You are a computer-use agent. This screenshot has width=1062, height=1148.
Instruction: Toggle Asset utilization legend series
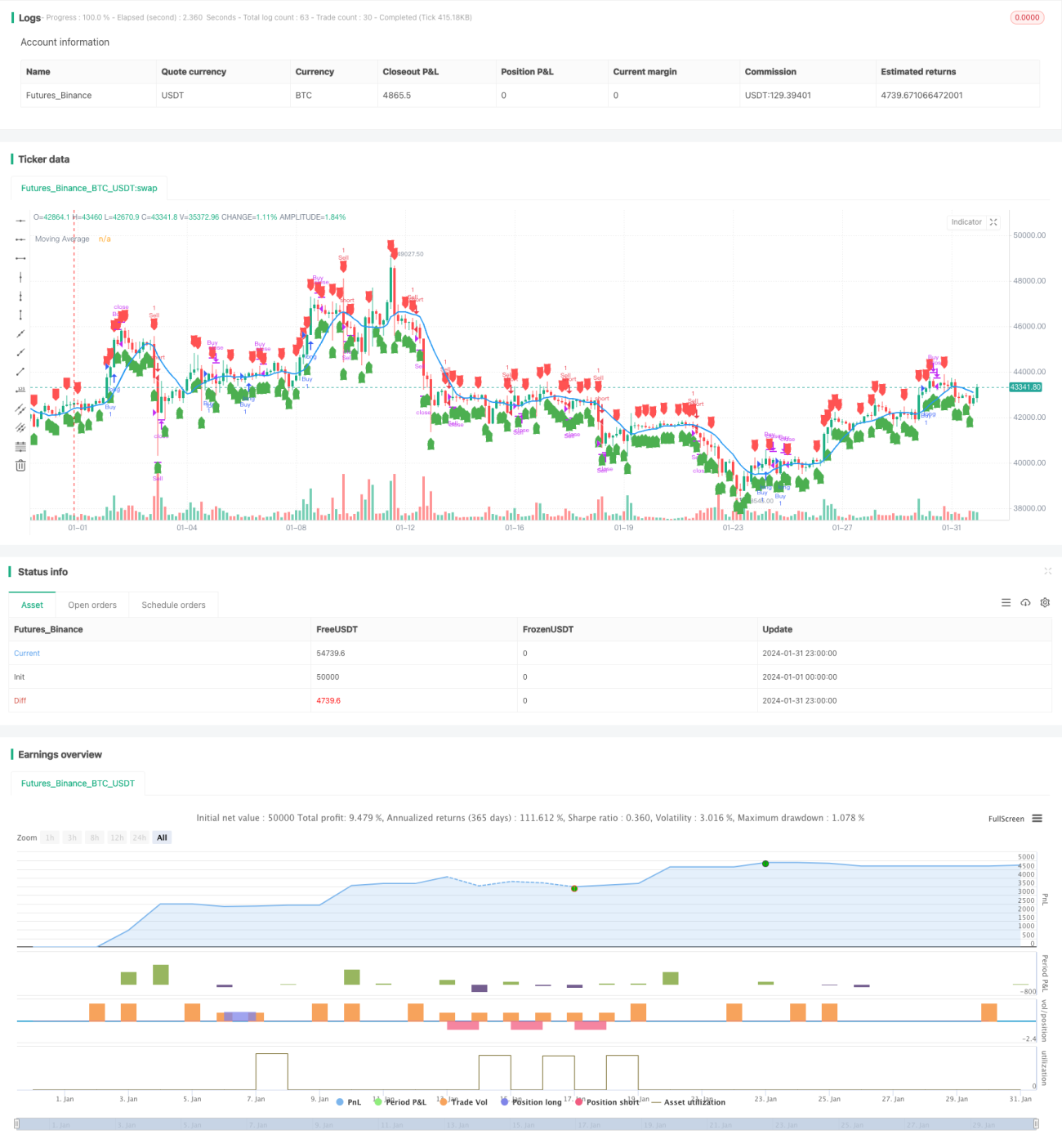point(688,1102)
